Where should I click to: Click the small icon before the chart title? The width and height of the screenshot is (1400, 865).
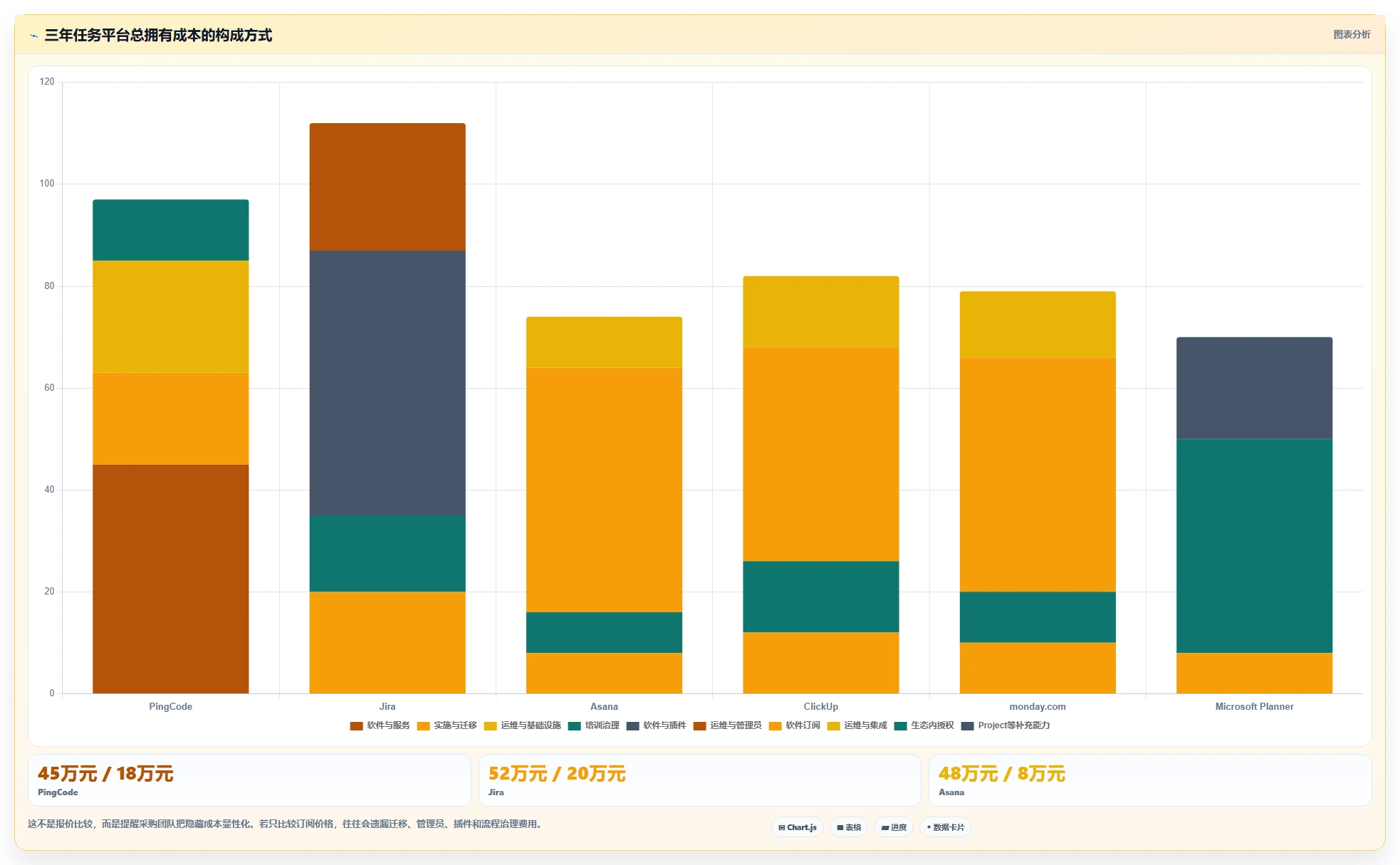[33, 36]
